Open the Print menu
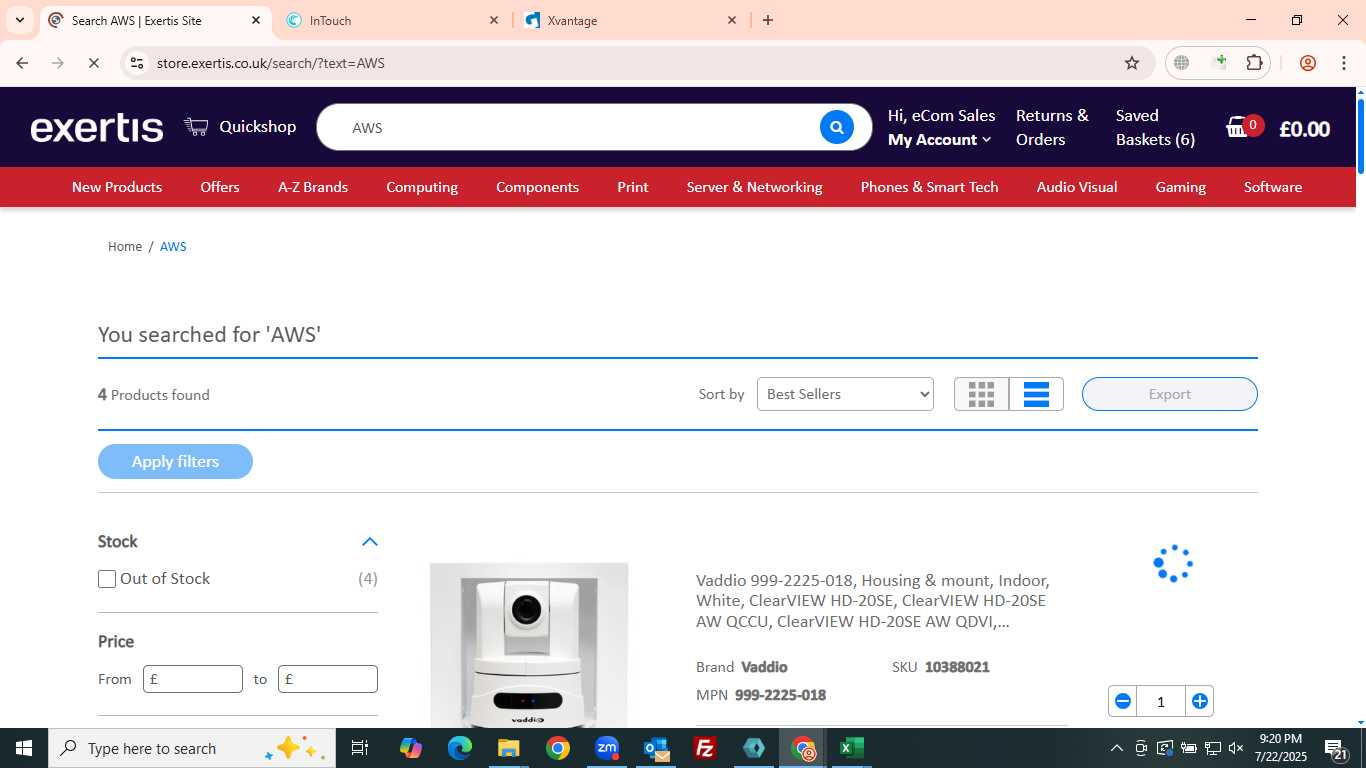Image resolution: width=1366 pixels, height=768 pixels. [x=633, y=187]
